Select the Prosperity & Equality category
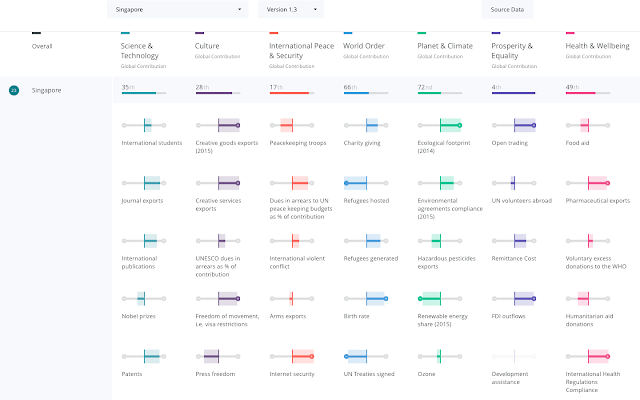This screenshot has height=400, width=640. (512, 51)
